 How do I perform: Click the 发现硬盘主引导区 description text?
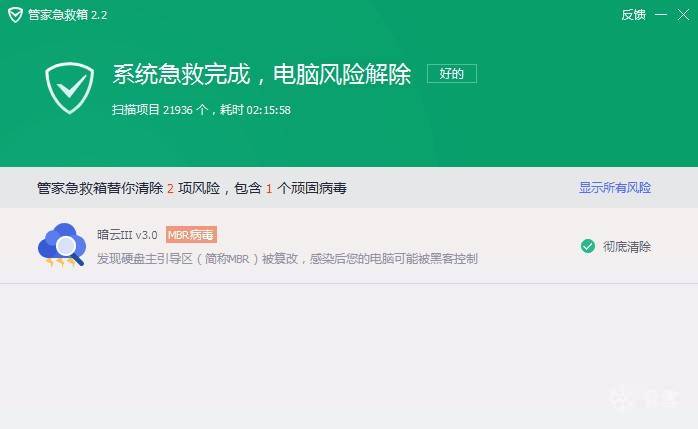click(287, 259)
